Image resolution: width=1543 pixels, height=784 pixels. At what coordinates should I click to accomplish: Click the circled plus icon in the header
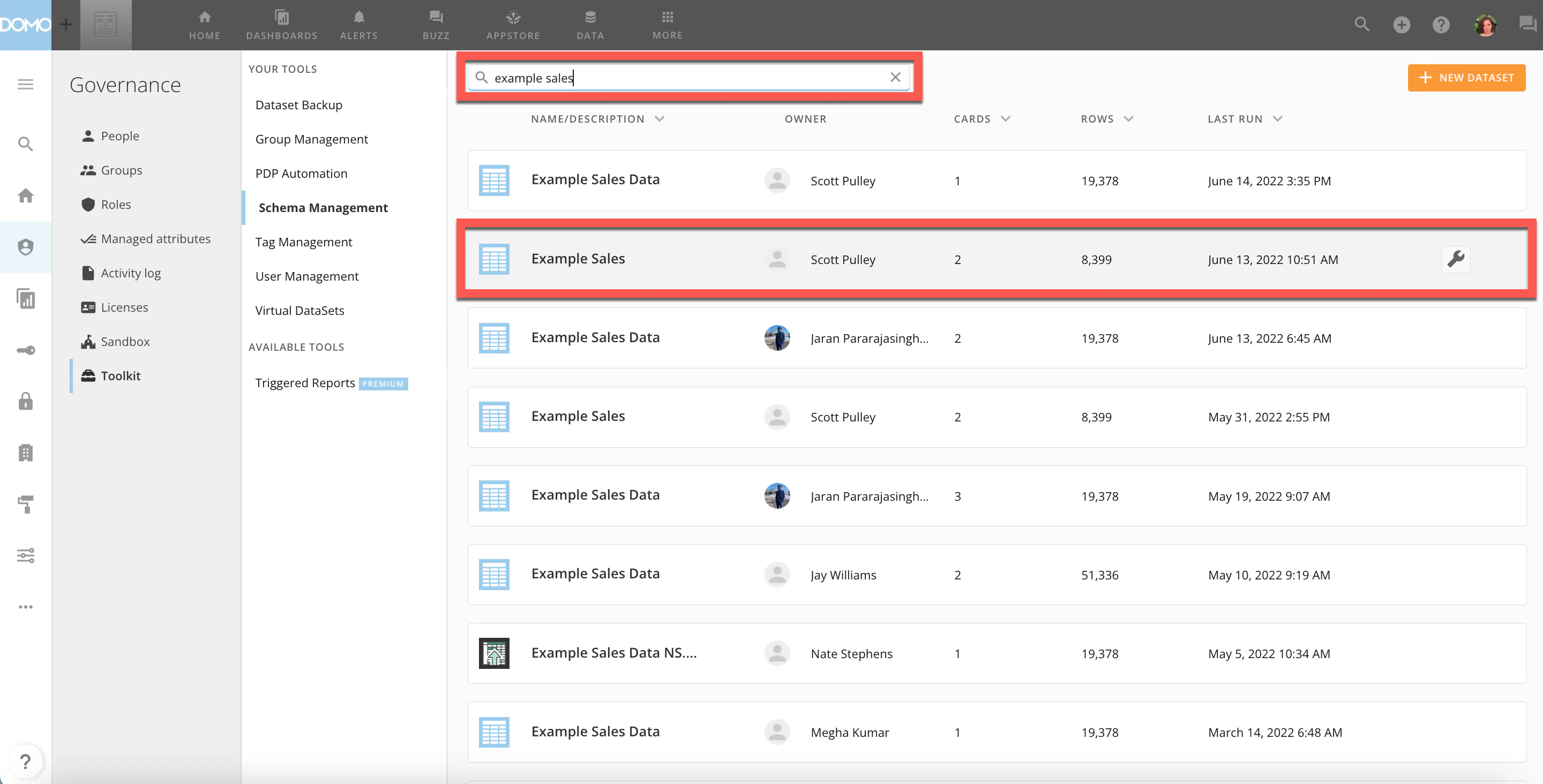click(1402, 25)
